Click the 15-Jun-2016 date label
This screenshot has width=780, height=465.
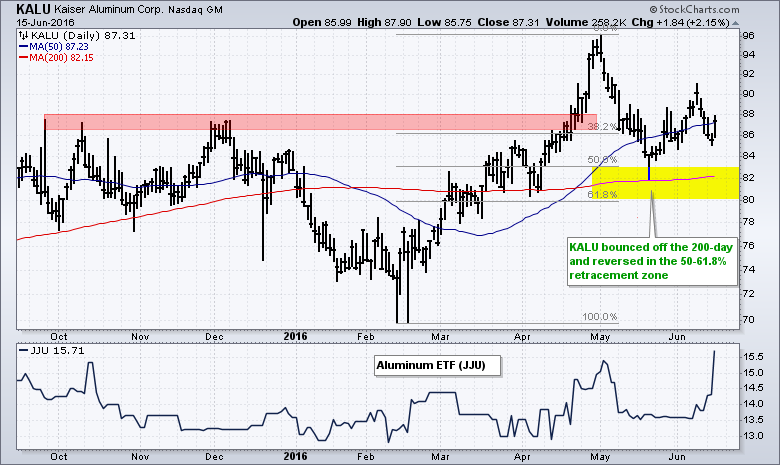point(45,22)
